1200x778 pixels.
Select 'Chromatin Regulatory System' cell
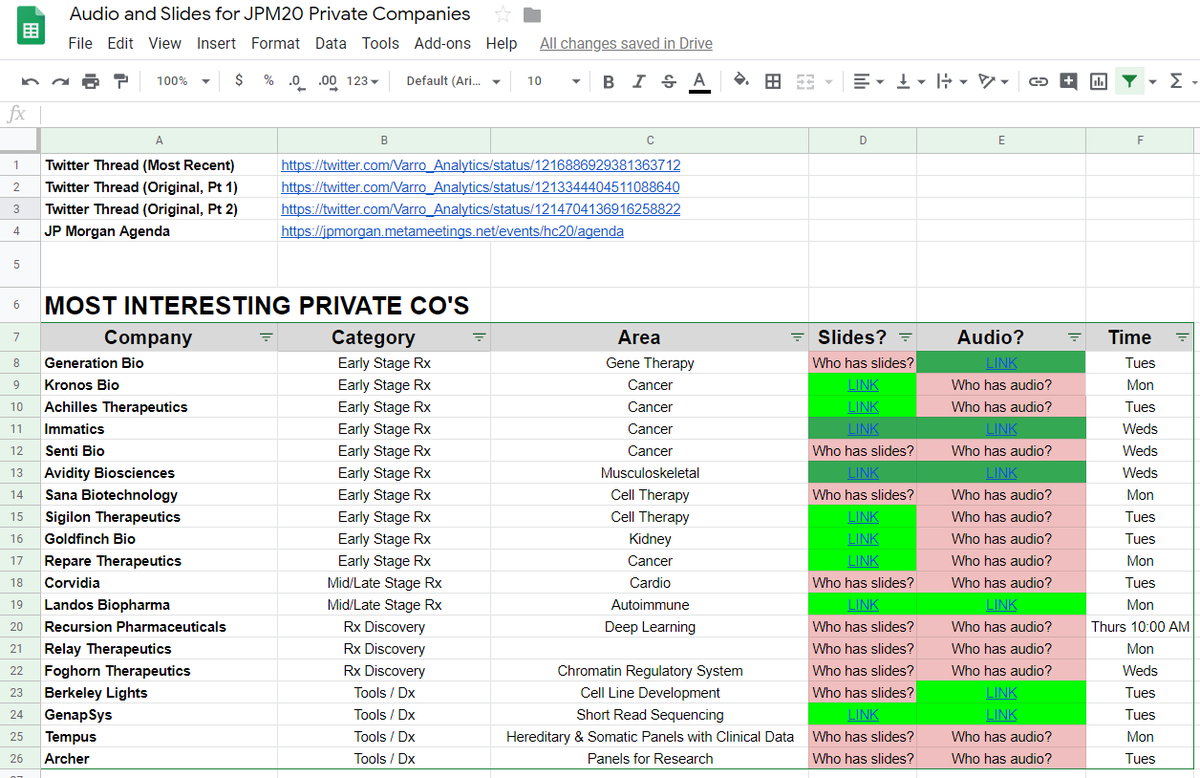click(650, 671)
